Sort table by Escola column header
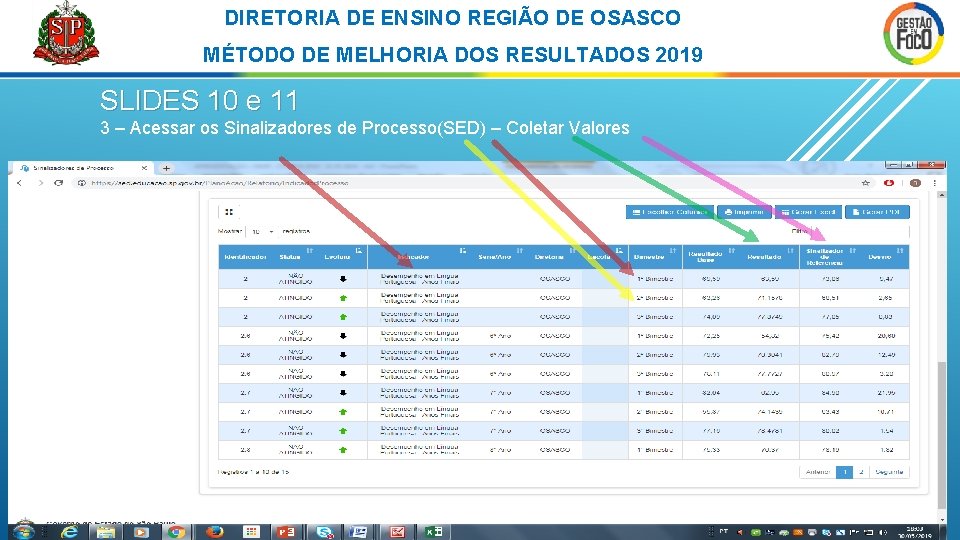This screenshot has height=540, width=960. pyautogui.click(x=605, y=257)
